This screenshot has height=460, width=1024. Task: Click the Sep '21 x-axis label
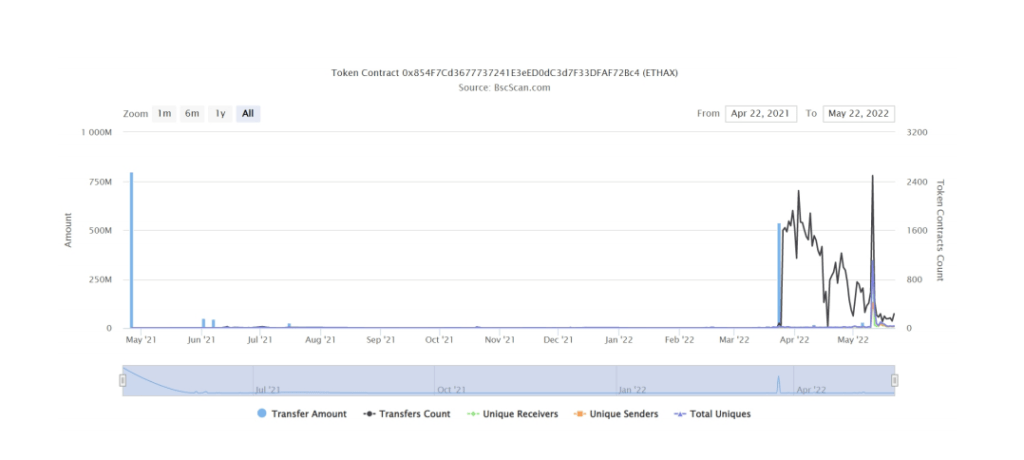click(x=380, y=340)
